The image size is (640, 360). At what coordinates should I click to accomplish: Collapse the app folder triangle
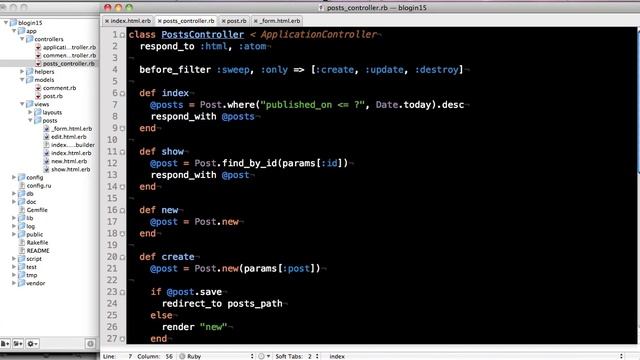point(14,31)
